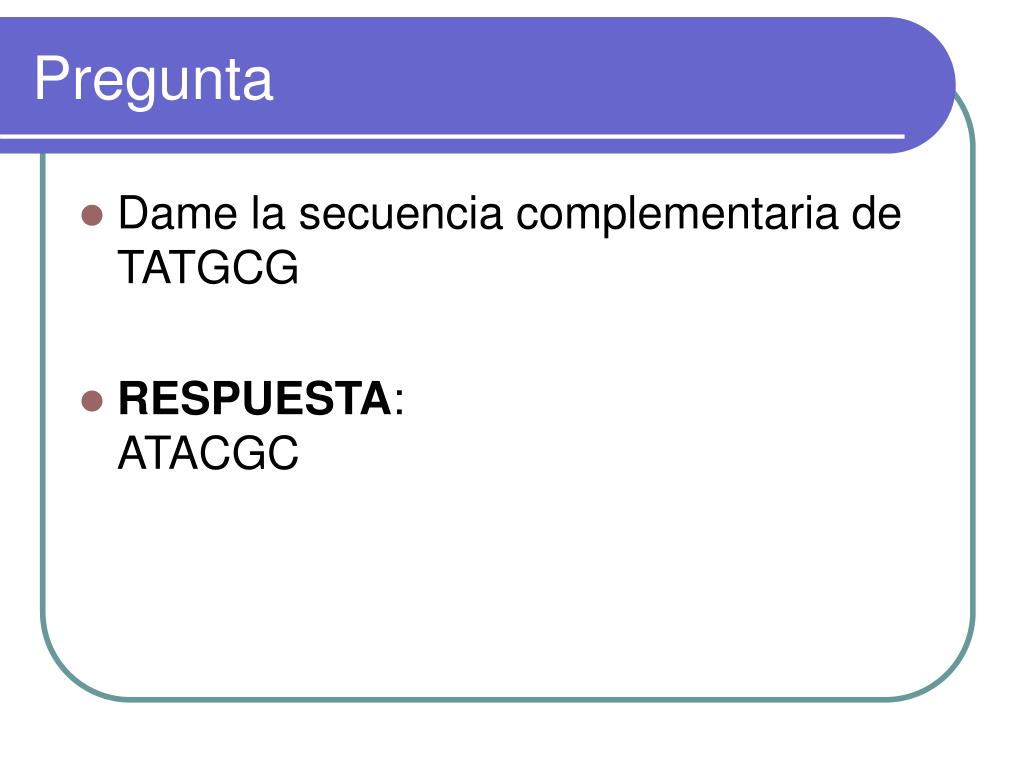1024x768 pixels.
Task: Click the teal rounded frame's bottom edge
Action: tap(507, 699)
